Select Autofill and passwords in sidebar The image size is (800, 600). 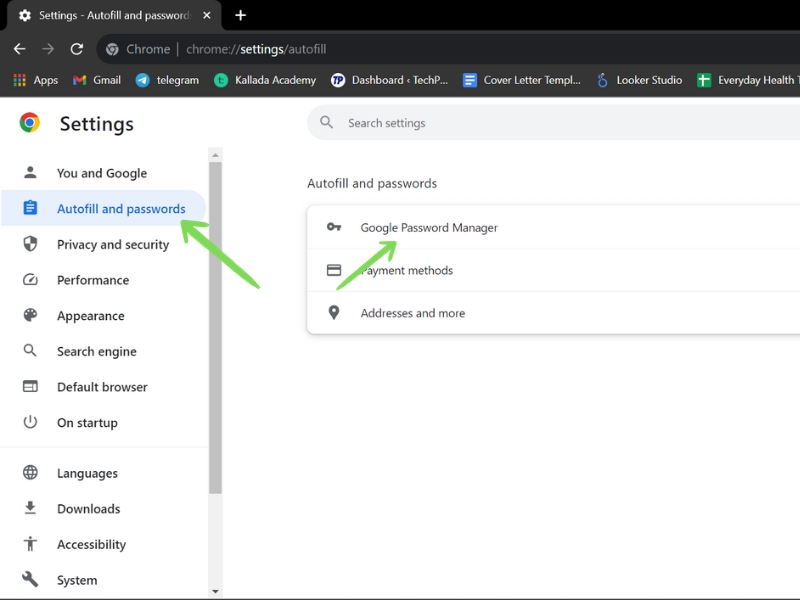[x=104, y=208]
